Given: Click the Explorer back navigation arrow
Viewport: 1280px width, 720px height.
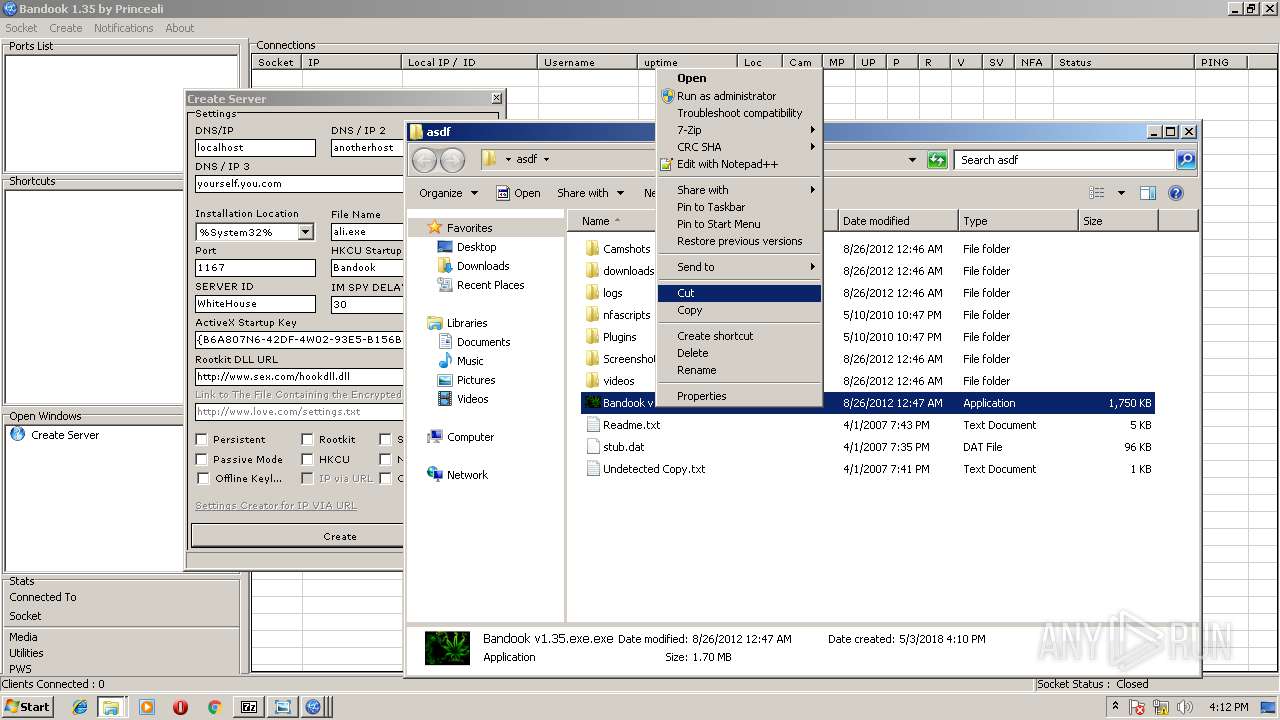Looking at the screenshot, I should point(424,160).
